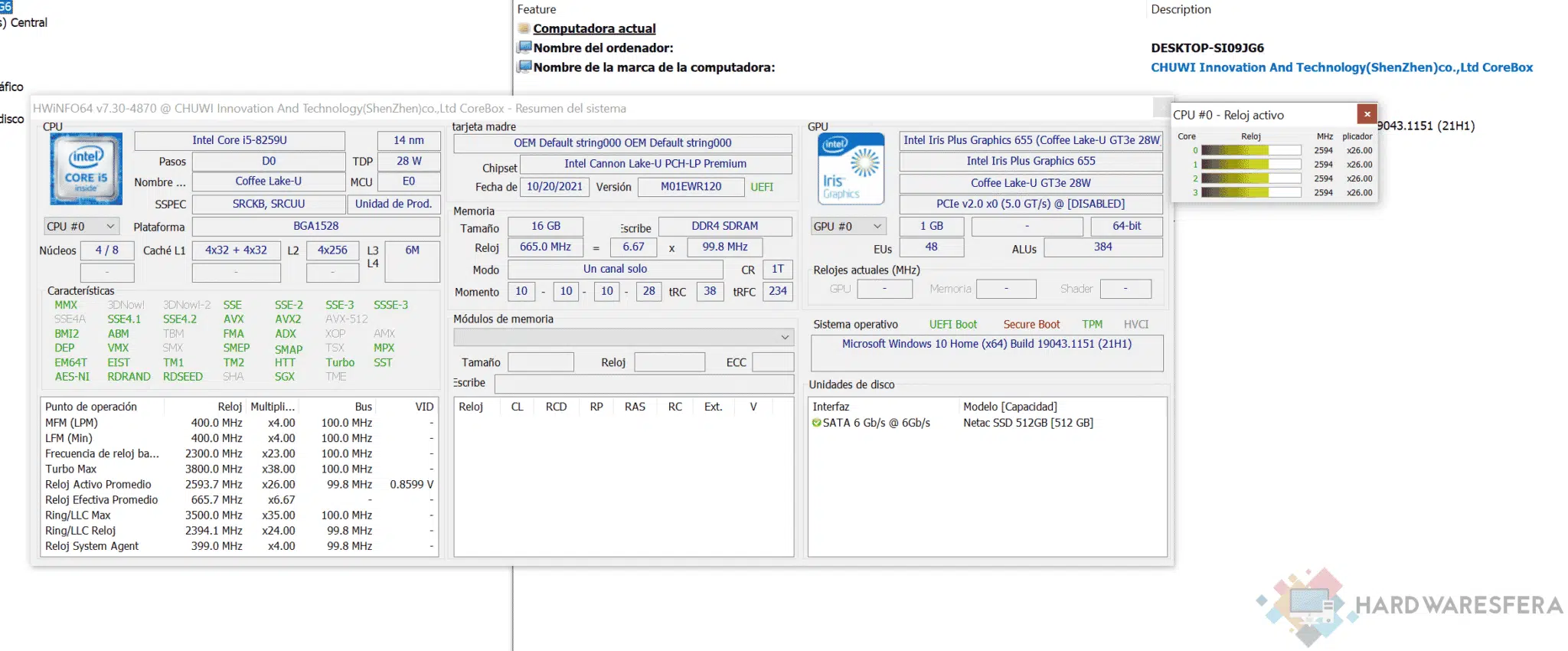The image size is (1568, 651).
Task: Select the Netac SSD 512GB drive entry
Action: tap(1028, 423)
